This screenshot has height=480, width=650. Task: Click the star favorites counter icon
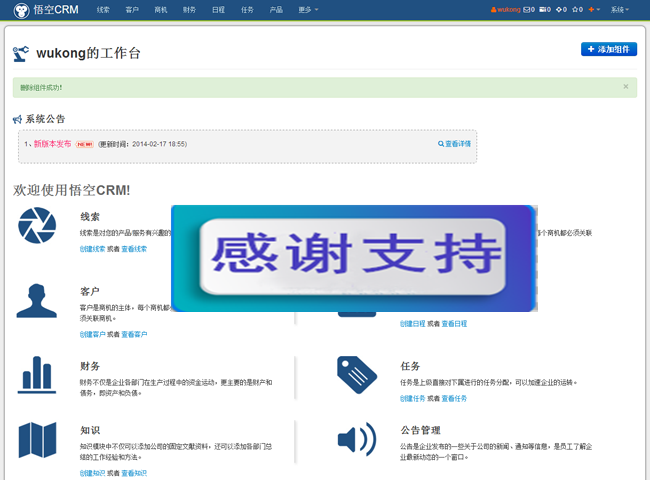click(577, 10)
